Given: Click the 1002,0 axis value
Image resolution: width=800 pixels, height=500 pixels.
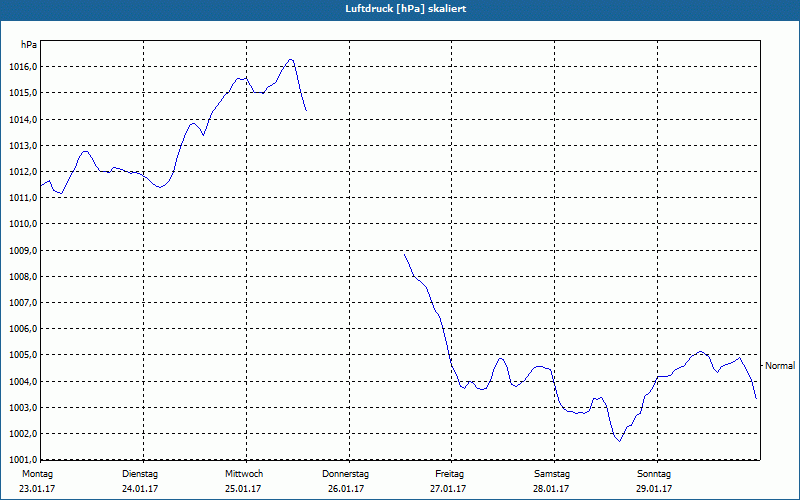Looking at the screenshot, I should pos(23,434).
